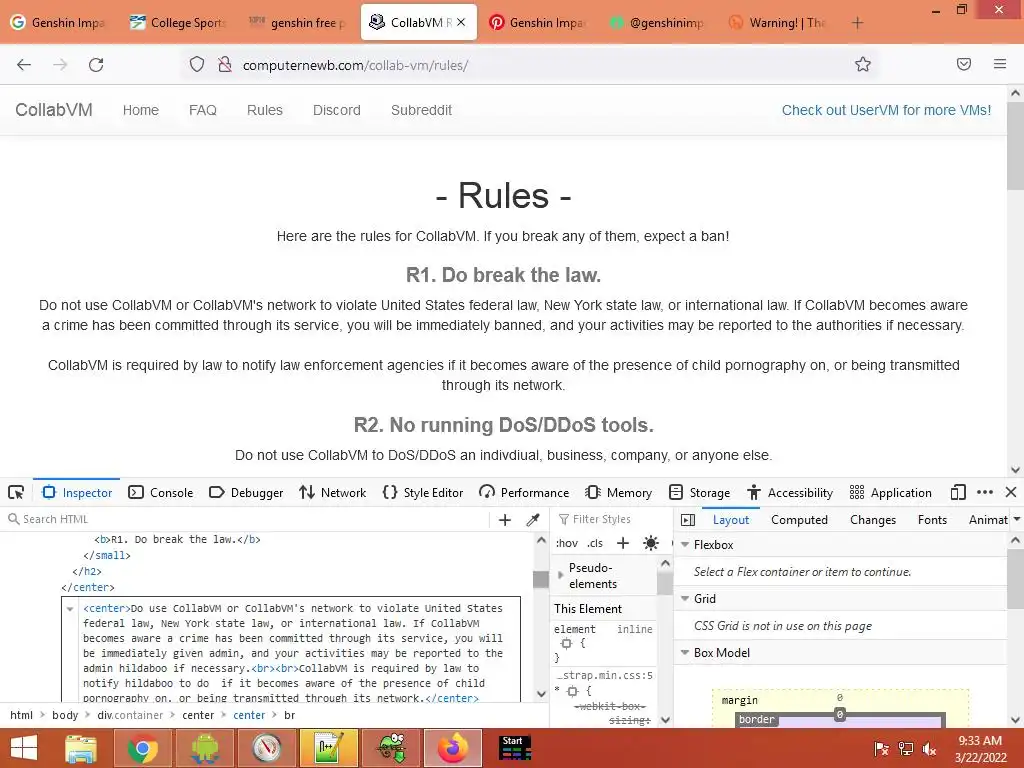Screen dimensions: 1024x768
Task: Collapse the Grid section
Action: [x=685, y=599]
